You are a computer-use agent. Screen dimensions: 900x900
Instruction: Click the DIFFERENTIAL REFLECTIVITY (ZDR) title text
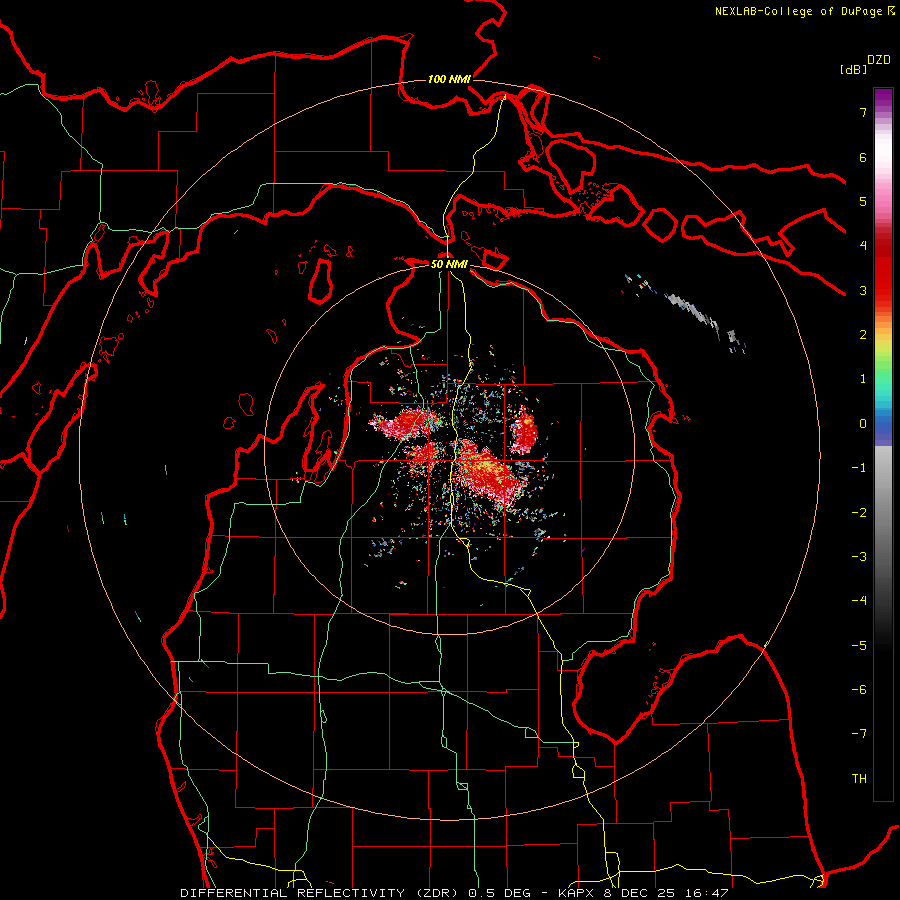319,893
